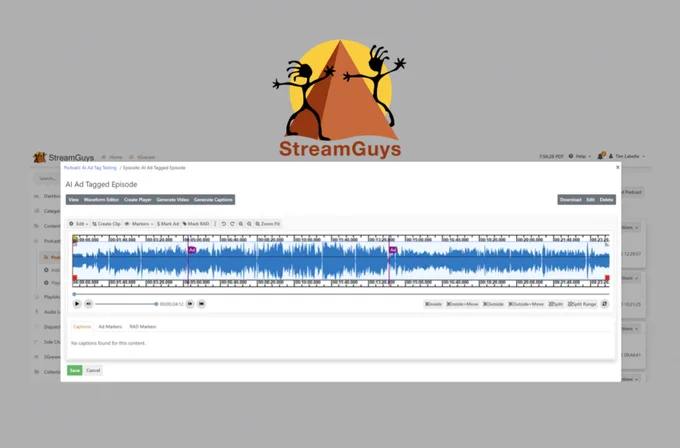The image size is (680, 448).
Task: Click the Outside+Move cut button
Action: click(x=526, y=304)
